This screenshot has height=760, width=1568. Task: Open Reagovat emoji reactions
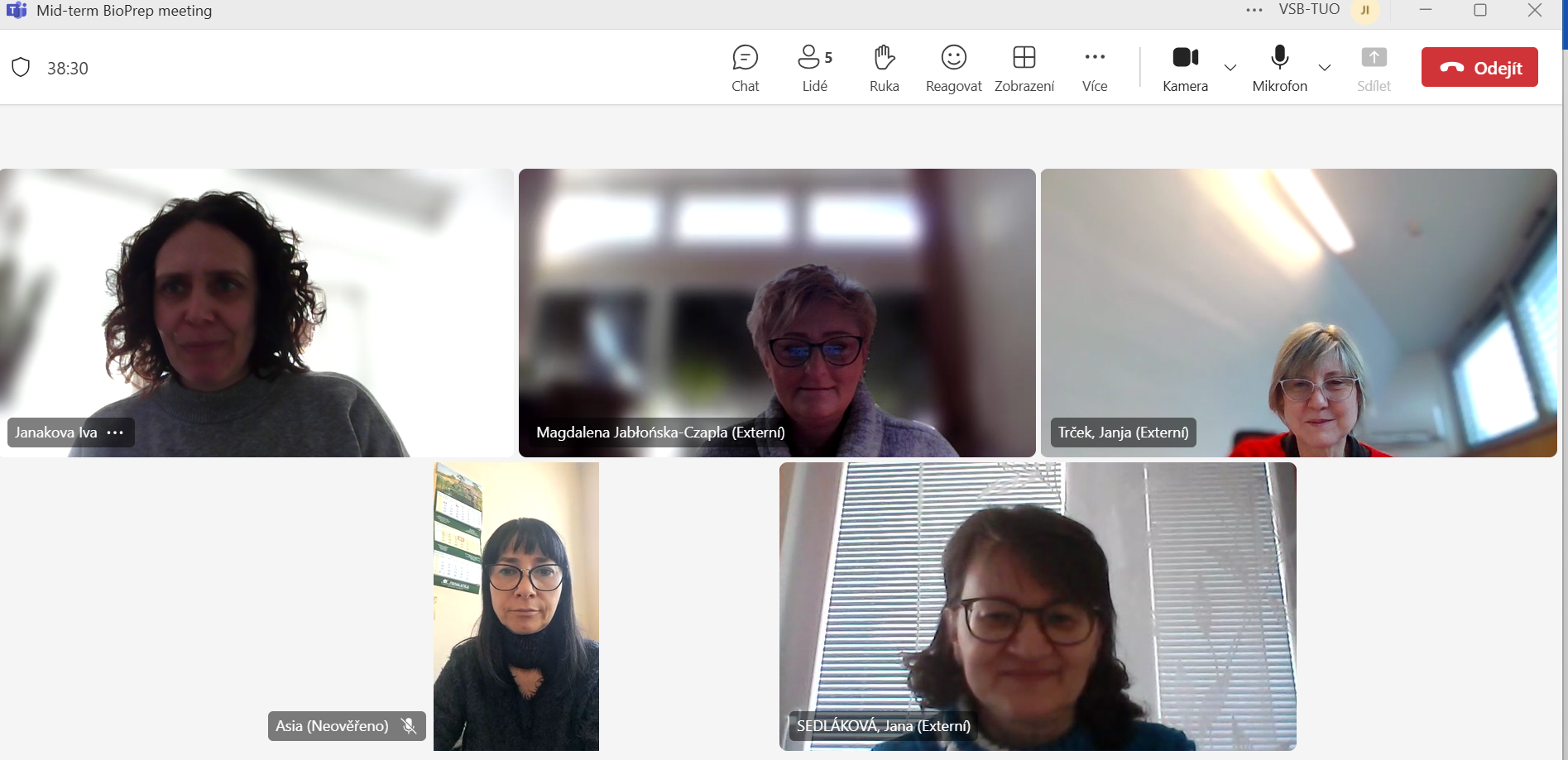click(953, 68)
